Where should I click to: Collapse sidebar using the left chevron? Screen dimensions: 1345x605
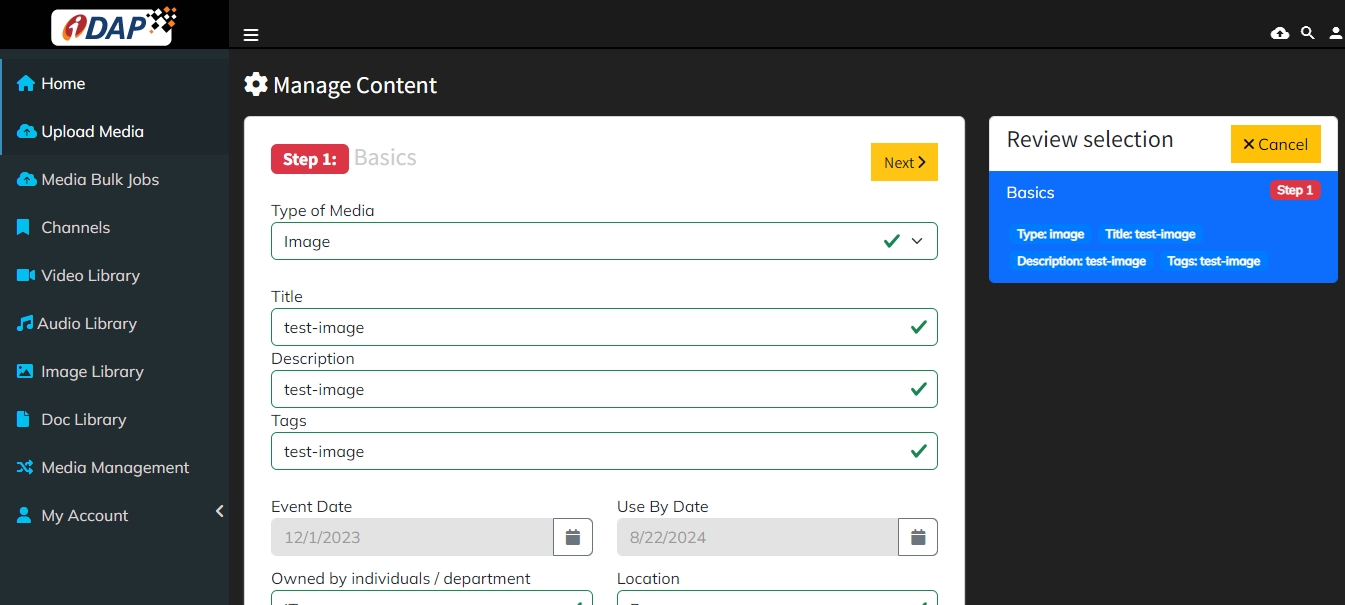point(220,511)
